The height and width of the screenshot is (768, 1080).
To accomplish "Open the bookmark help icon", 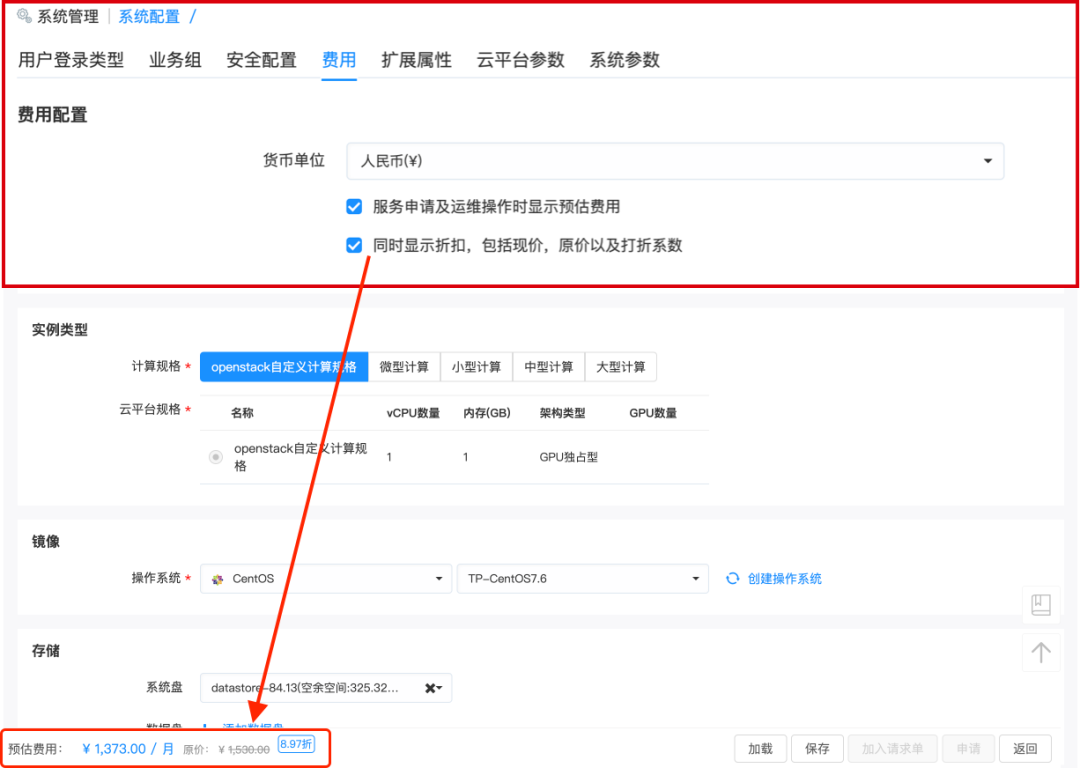I will point(1041,605).
